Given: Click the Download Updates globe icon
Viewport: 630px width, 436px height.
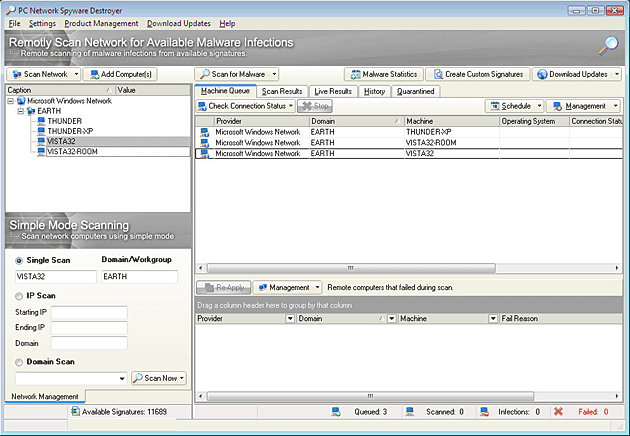Looking at the screenshot, I should pyautogui.click(x=542, y=74).
